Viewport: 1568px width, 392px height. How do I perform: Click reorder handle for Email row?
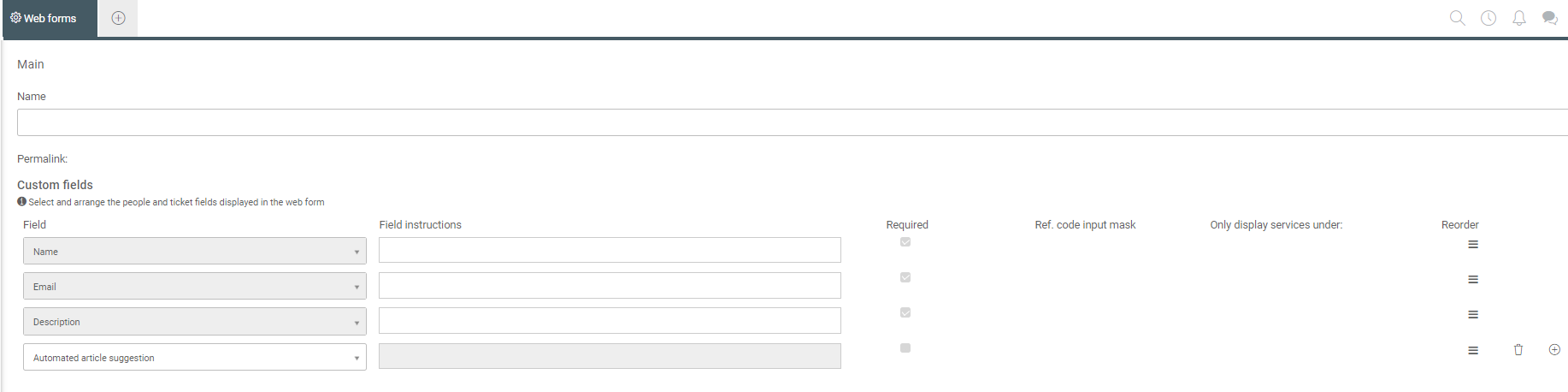pyautogui.click(x=1473, y=280)
